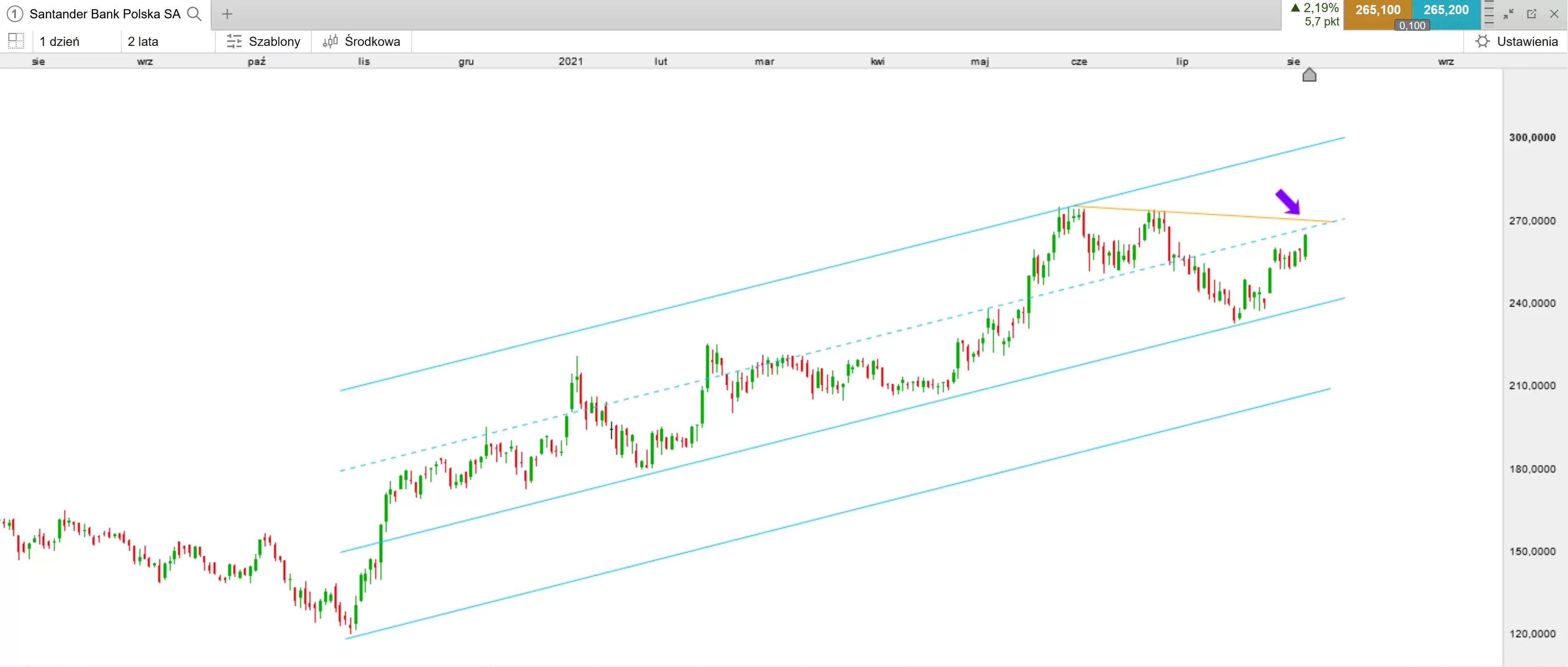The height and width of the screenshot is (667, 1568).
Task: Click the gru label on time axis
Action: pyautogui.click(x=466, y=61)
